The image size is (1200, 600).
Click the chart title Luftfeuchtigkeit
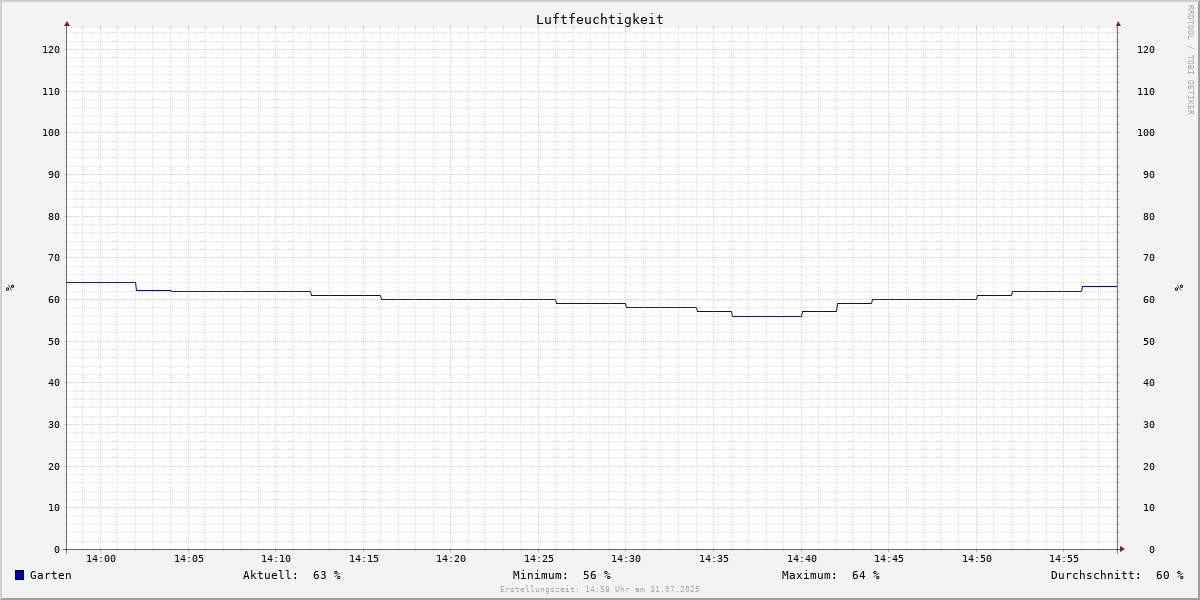pyautogui.click(x=600, y=19)
